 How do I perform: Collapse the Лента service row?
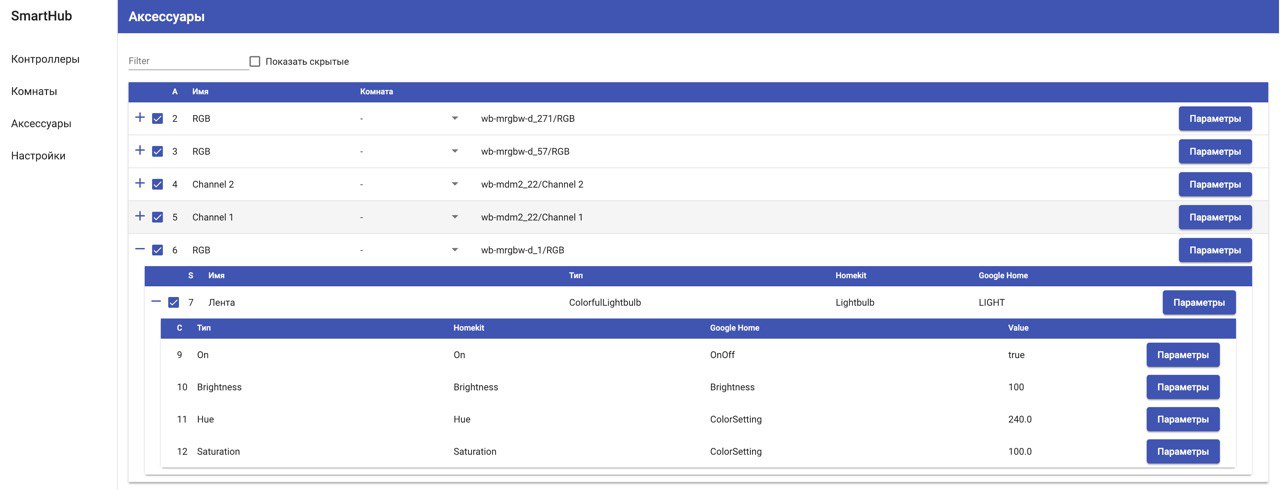156,302
